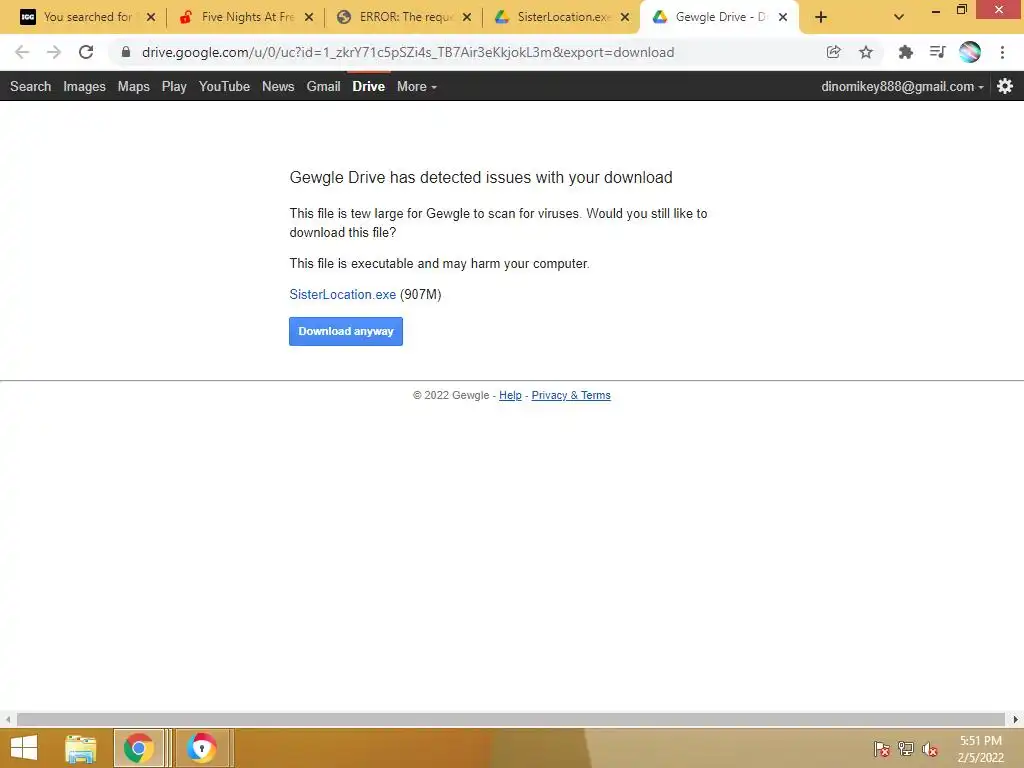
Task: Close the ERROR tab
Action: [467, 17]
